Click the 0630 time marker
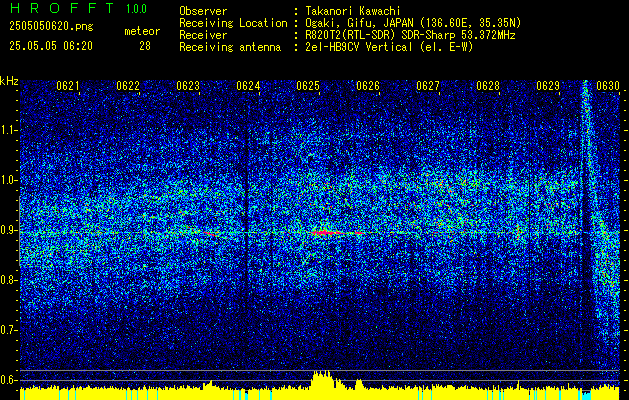Screen dimensions: 629x400 pos(608,86)
